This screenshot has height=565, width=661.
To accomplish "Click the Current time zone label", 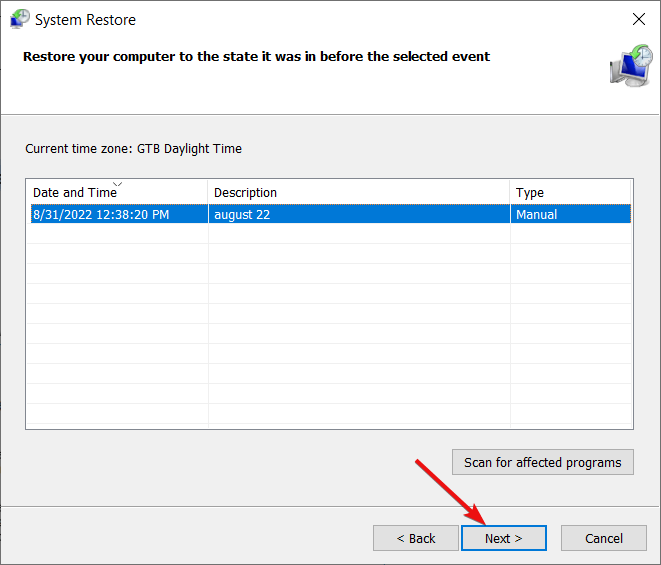I will click(133, 148).
